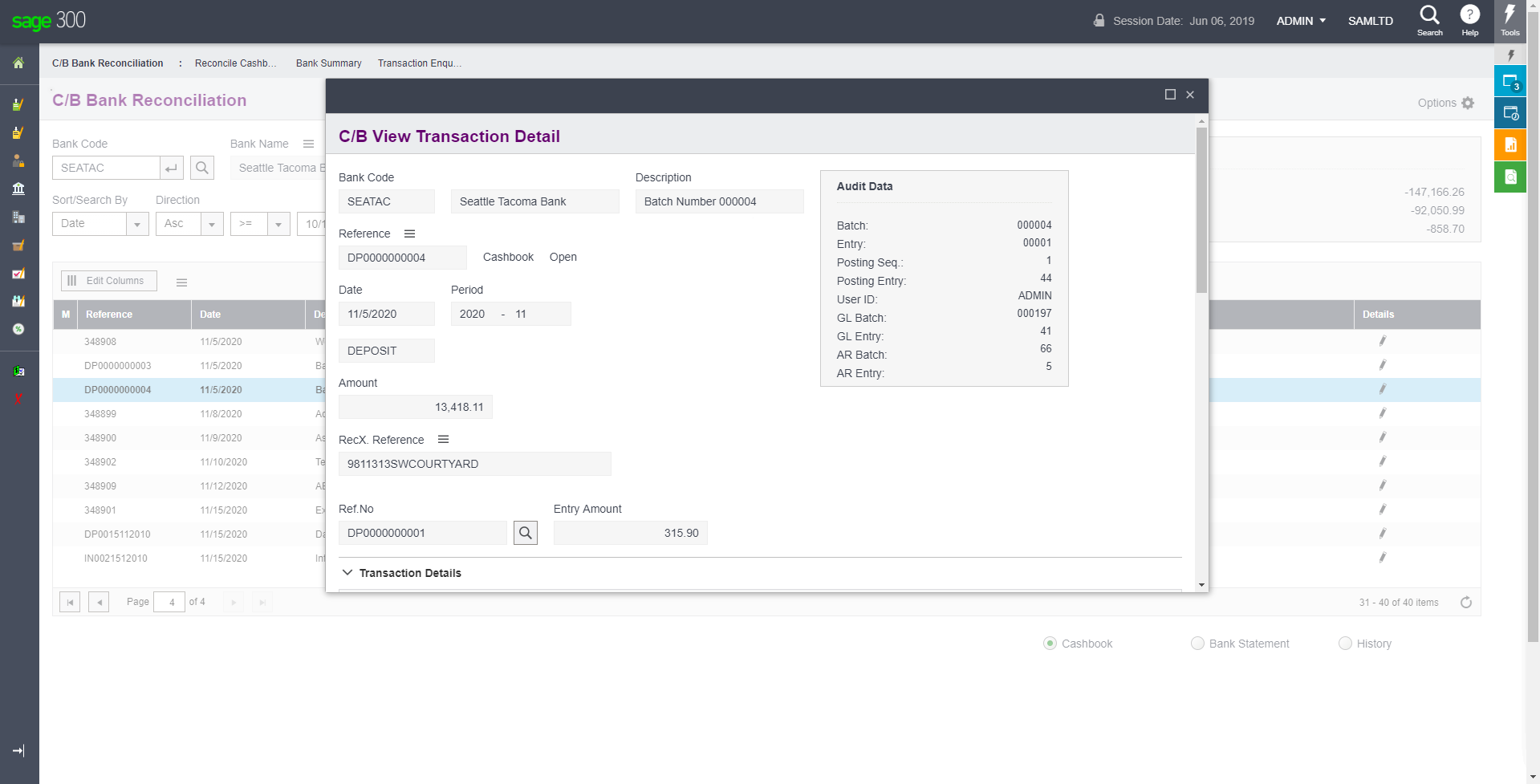Click the refresh icon beside item count
Viewport: 1540px width, 784px height.
click(x=1465, y=603)
